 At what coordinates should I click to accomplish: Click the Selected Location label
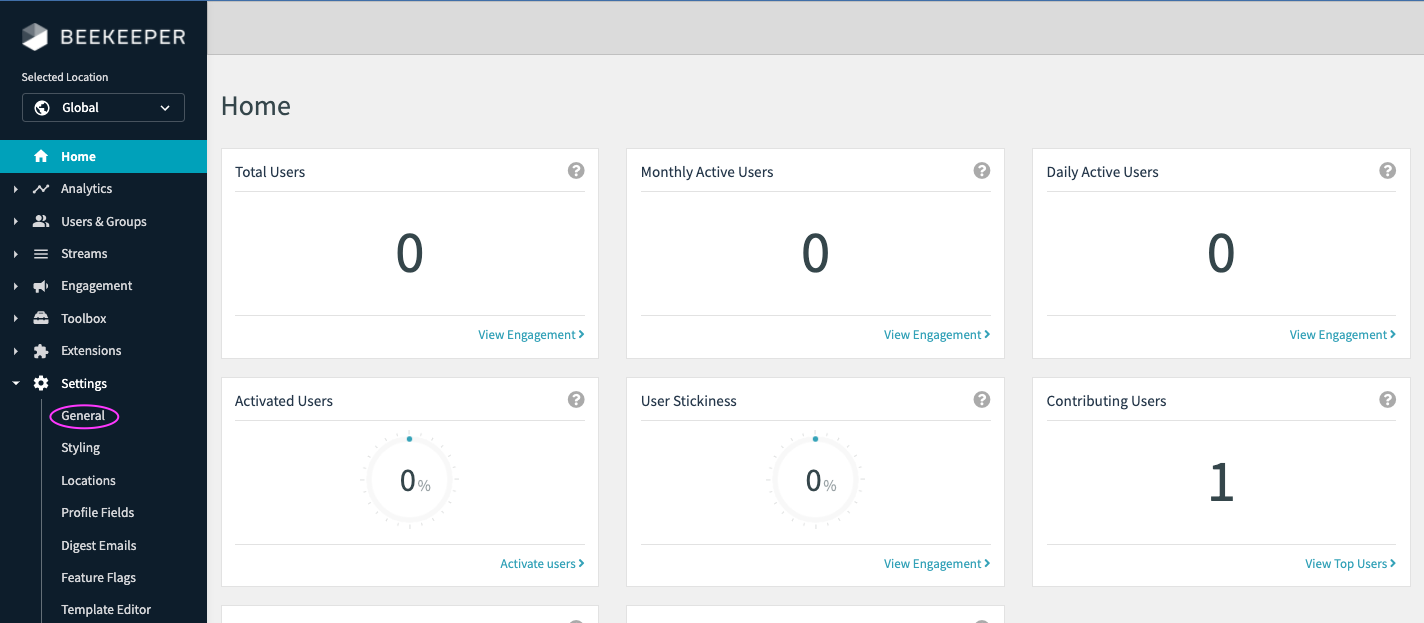point(65,77)
